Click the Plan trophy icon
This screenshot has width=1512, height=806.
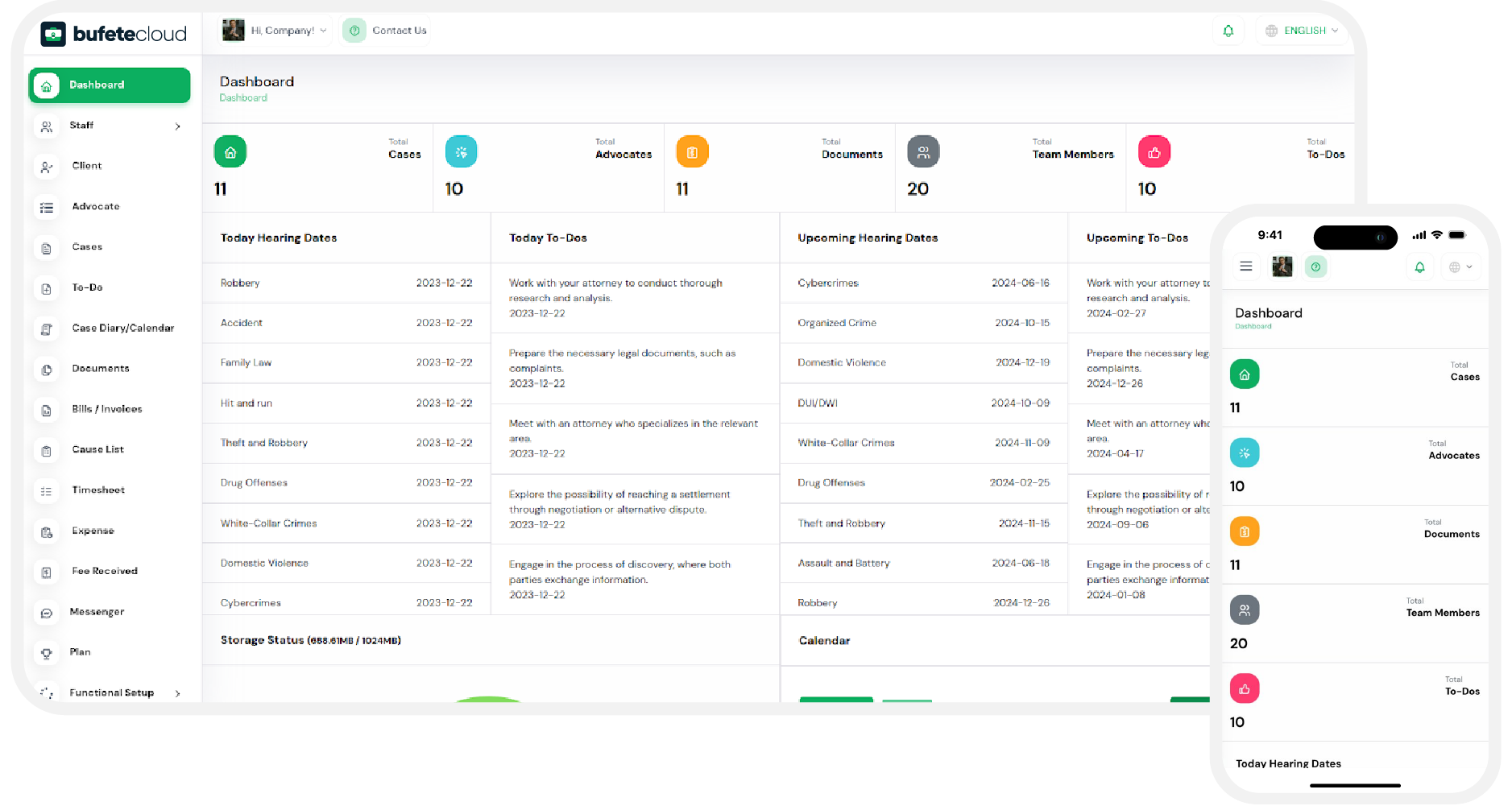point(47,653)
